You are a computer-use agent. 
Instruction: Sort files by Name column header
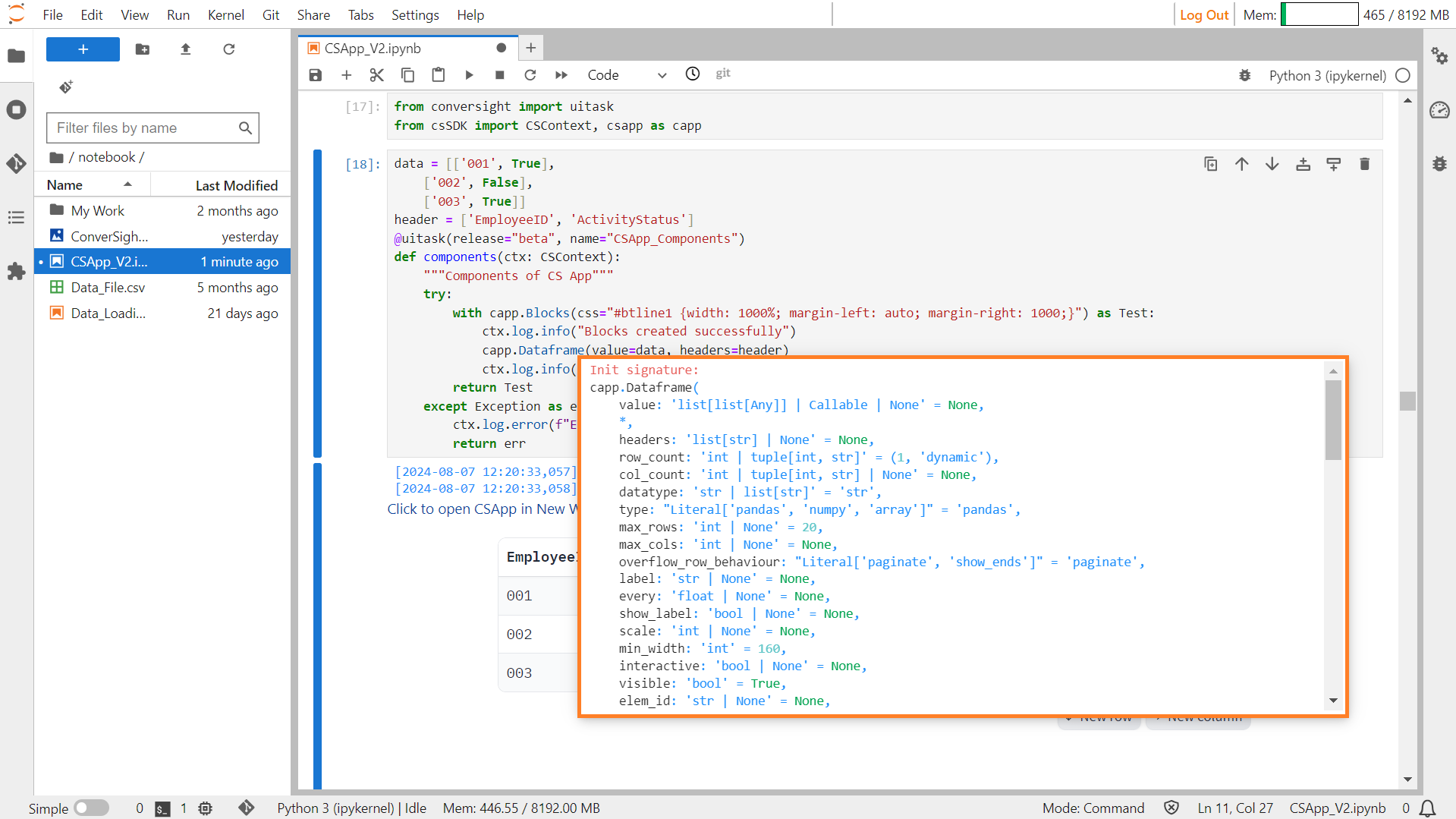pyautogui.click(x=91, y=184)
